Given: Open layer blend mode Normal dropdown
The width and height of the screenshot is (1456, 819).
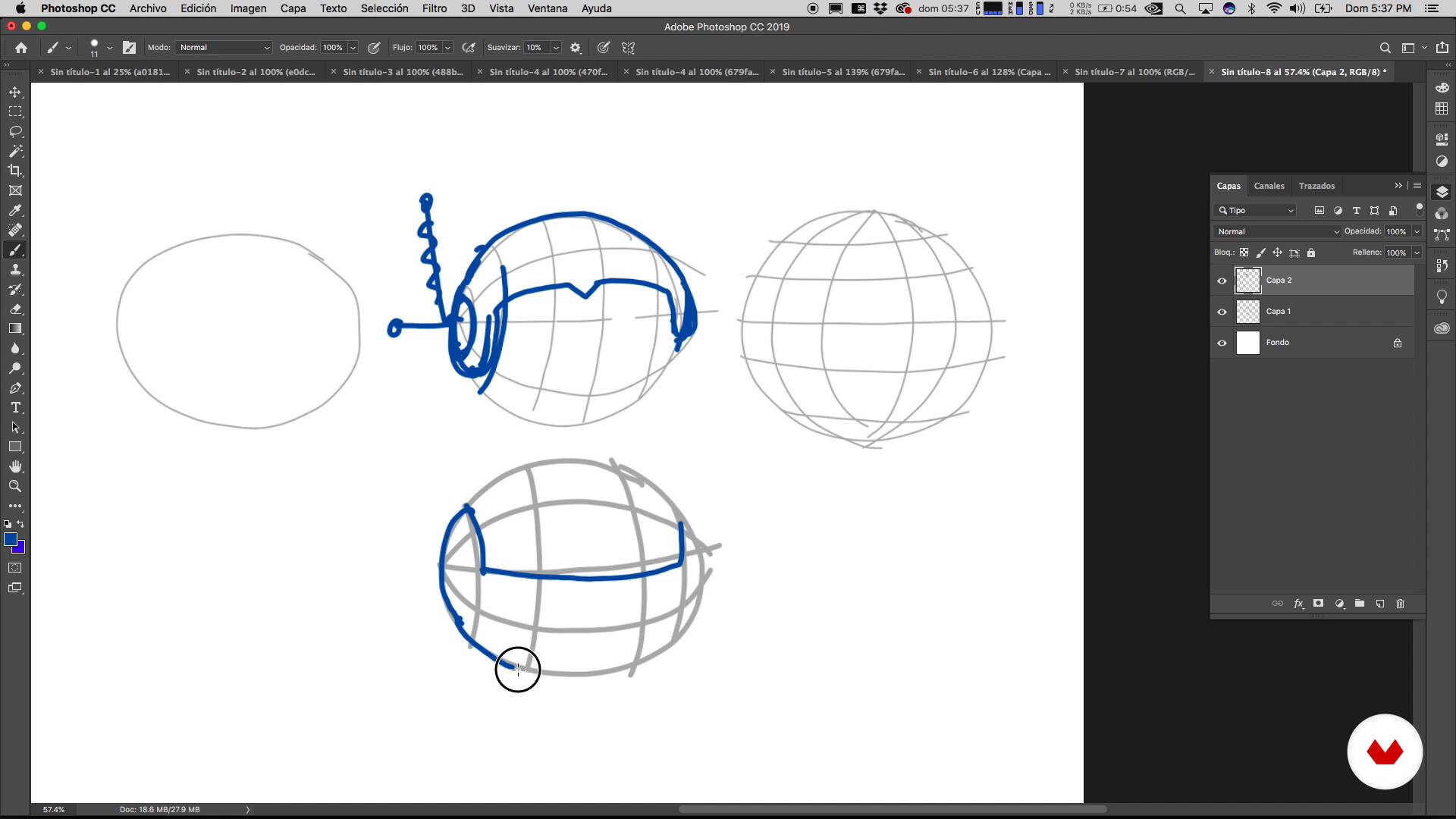Looking at the screenshot, I should tap(1278, 232).
